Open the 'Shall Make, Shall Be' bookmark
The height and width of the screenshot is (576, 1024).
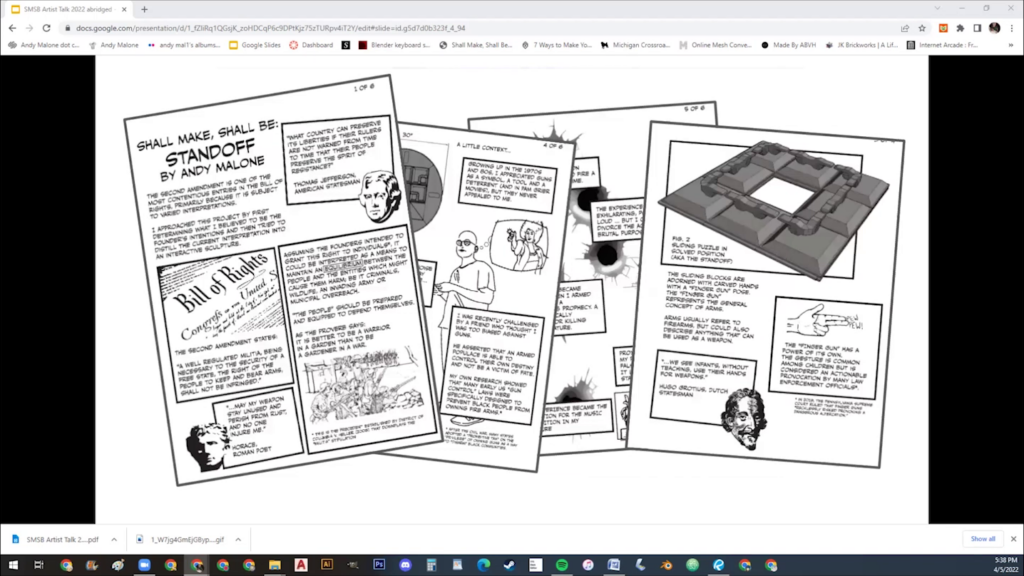click(476, 45)
